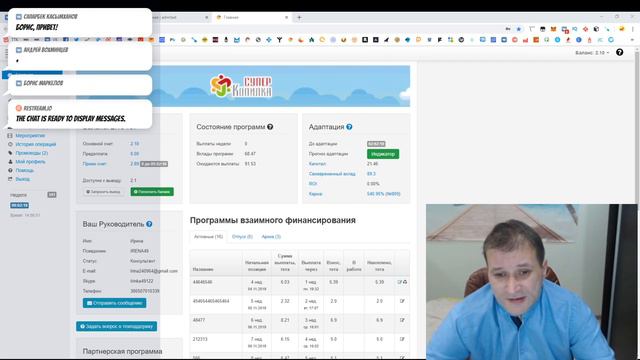Click Своевременный вклад value 69.3

click(371, 174)
